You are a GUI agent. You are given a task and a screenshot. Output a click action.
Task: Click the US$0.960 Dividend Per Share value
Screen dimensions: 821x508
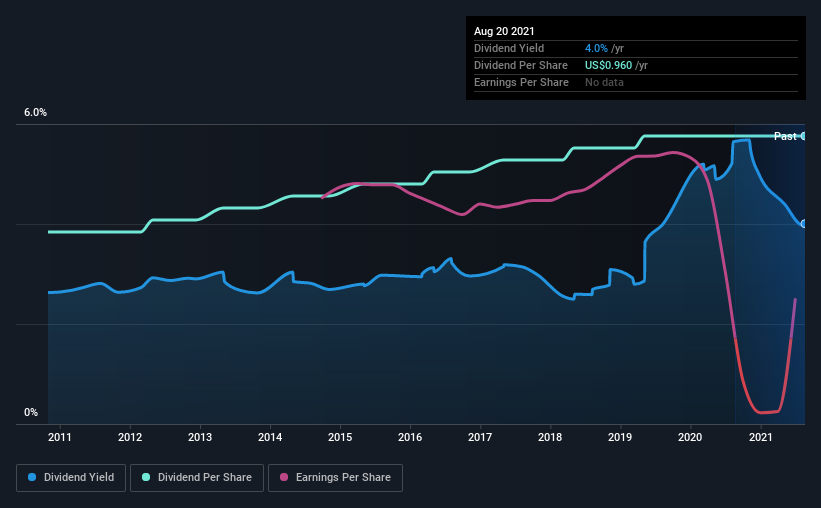tap(608, 65)
